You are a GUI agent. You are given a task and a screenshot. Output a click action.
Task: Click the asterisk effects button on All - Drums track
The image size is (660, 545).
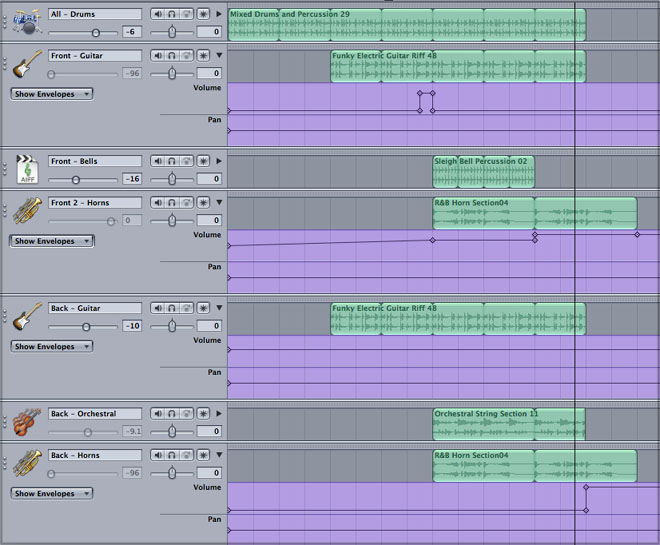click(x=204, y=14)
